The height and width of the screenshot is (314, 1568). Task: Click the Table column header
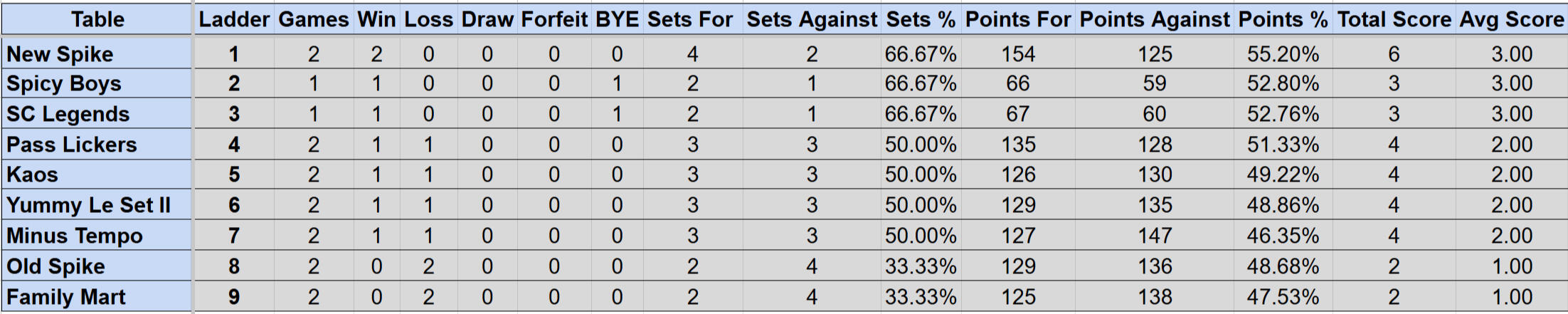[x=97, y=19]
